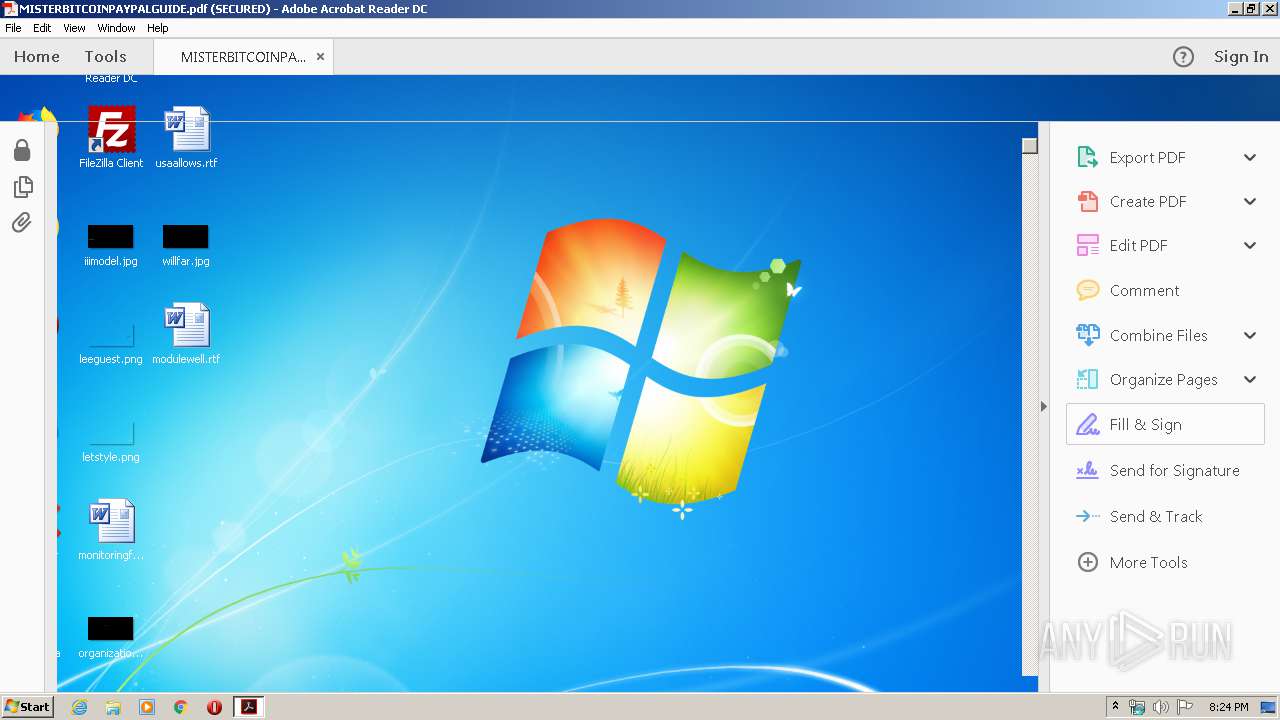
Task: Open Windows Explorer folder in taskbar
Action: (113, 707)
